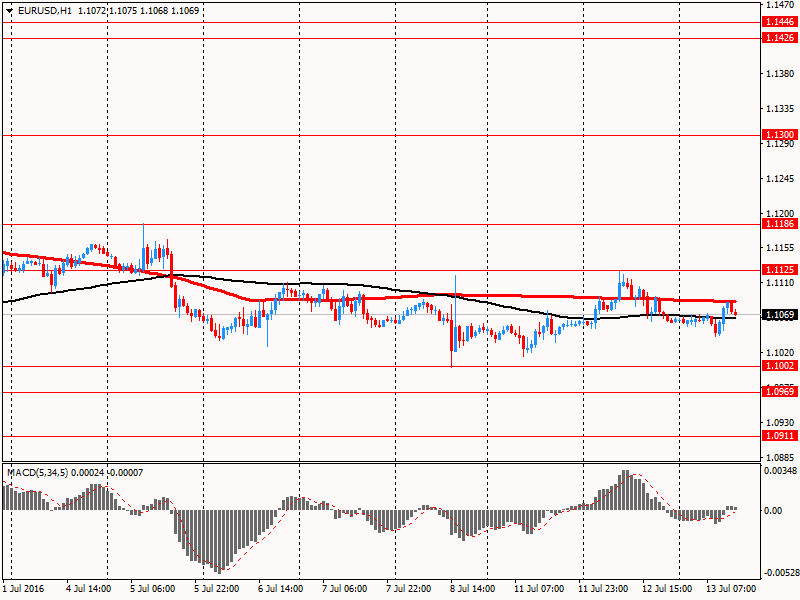Open the chart dropdown arrow beside EURUSD,H1
Viewport: 800px width, 600px height.
(9, 11)
